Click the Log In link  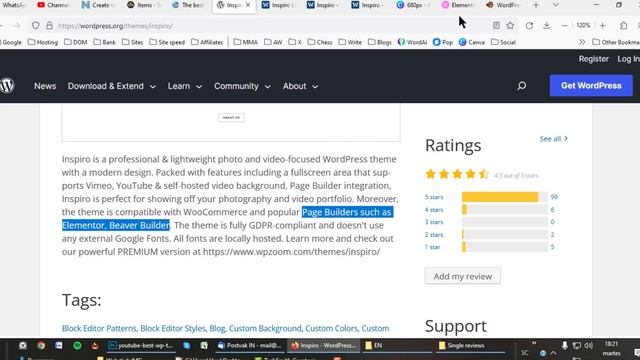[628, 59]
